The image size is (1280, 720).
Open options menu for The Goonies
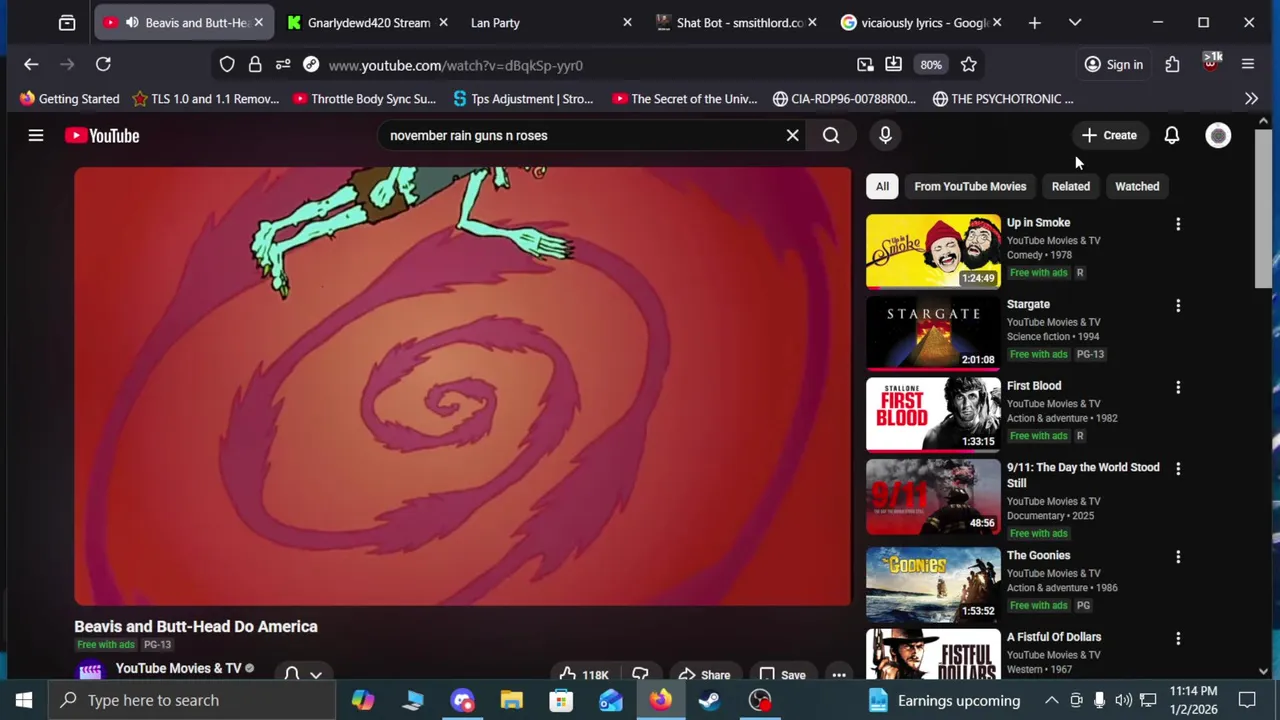1178,557
